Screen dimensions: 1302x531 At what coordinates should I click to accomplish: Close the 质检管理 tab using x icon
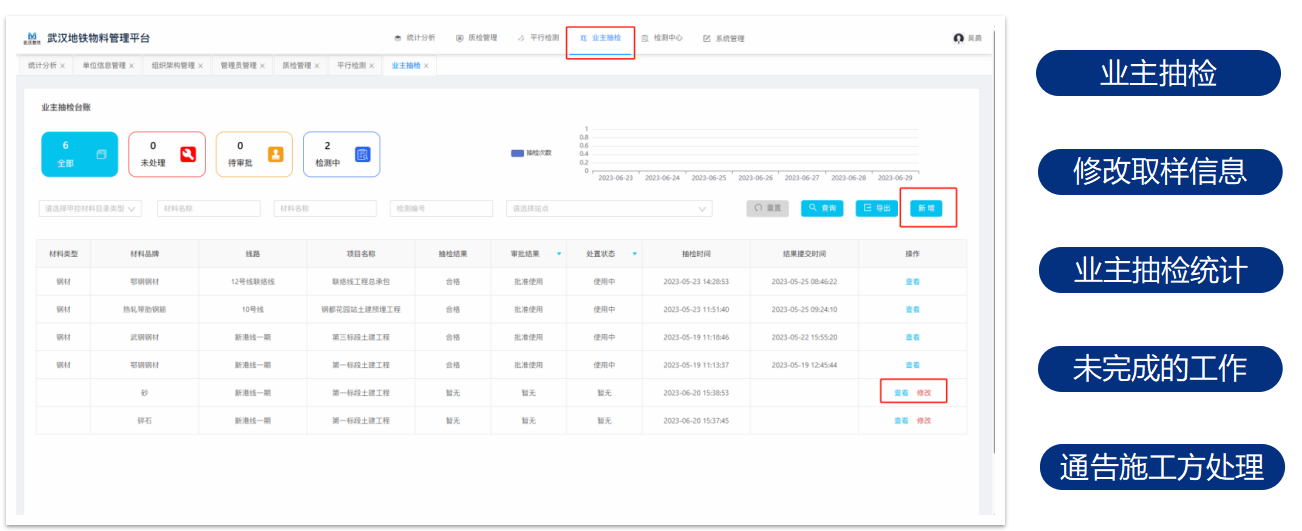317,66
